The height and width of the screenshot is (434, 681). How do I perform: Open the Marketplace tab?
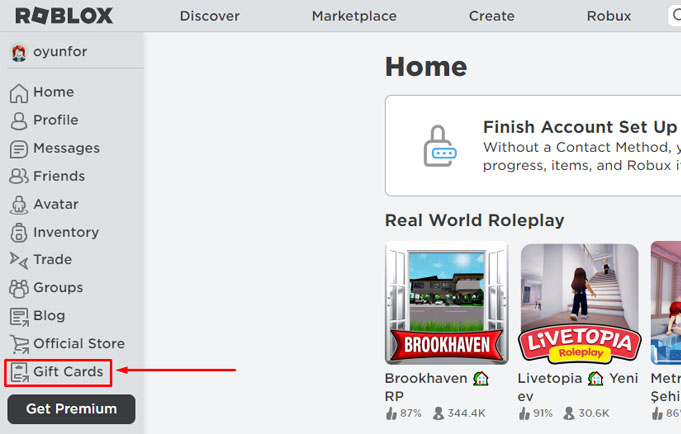point(354,16)
